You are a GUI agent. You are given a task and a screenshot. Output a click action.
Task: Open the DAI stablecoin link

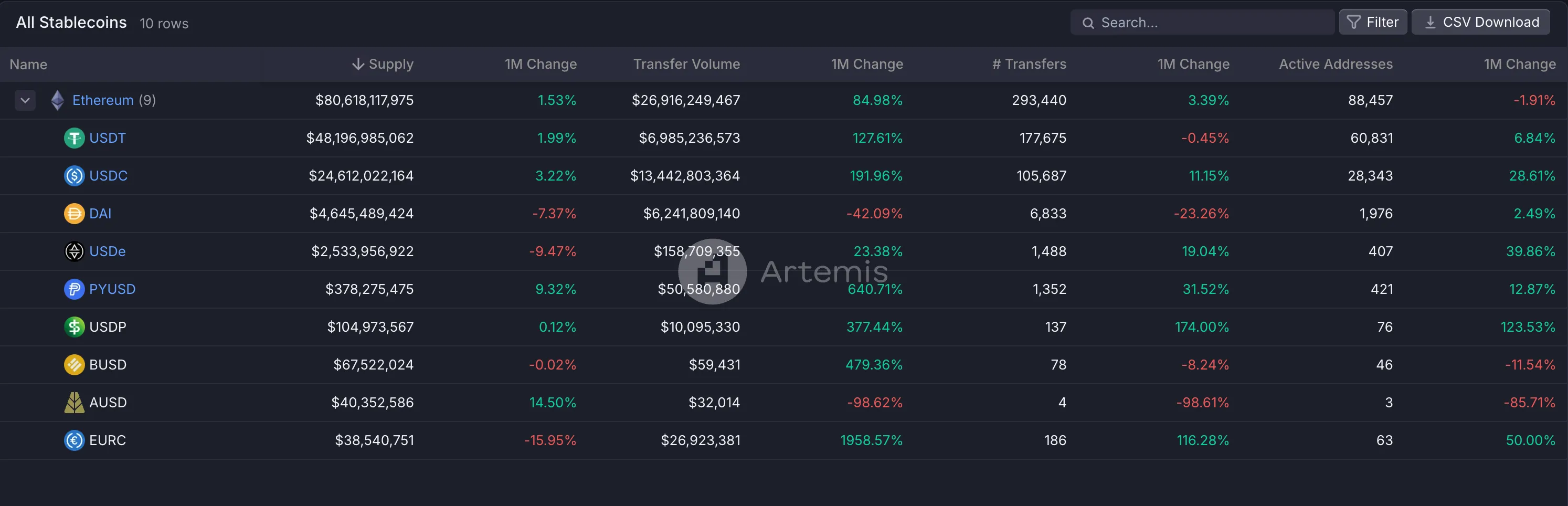(100, 214)
